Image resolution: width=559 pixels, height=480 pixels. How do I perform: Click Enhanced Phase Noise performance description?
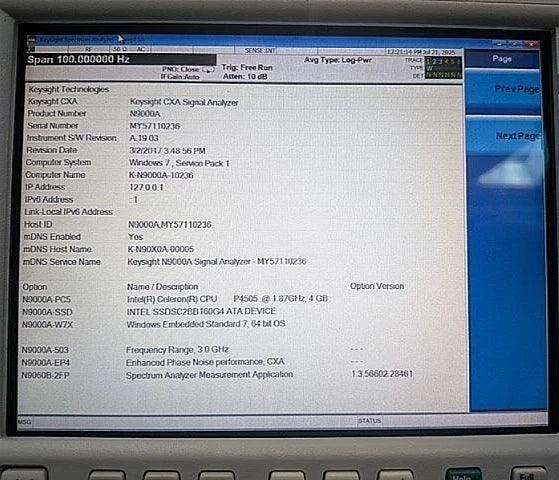click(205, 362)
